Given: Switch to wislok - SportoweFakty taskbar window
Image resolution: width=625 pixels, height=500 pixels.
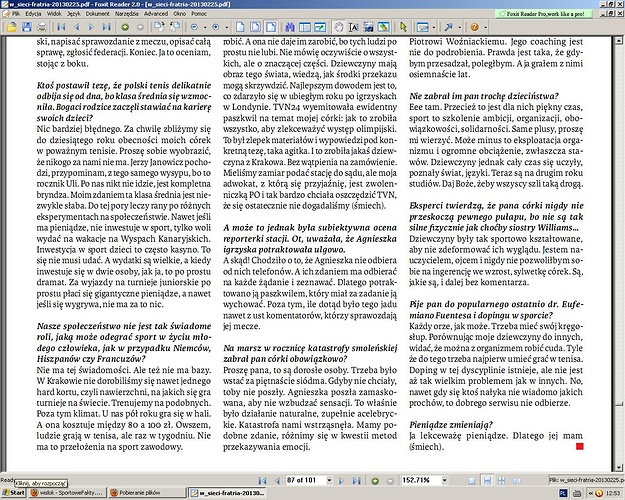Looking at the screenshot, I should pos(67,493).
